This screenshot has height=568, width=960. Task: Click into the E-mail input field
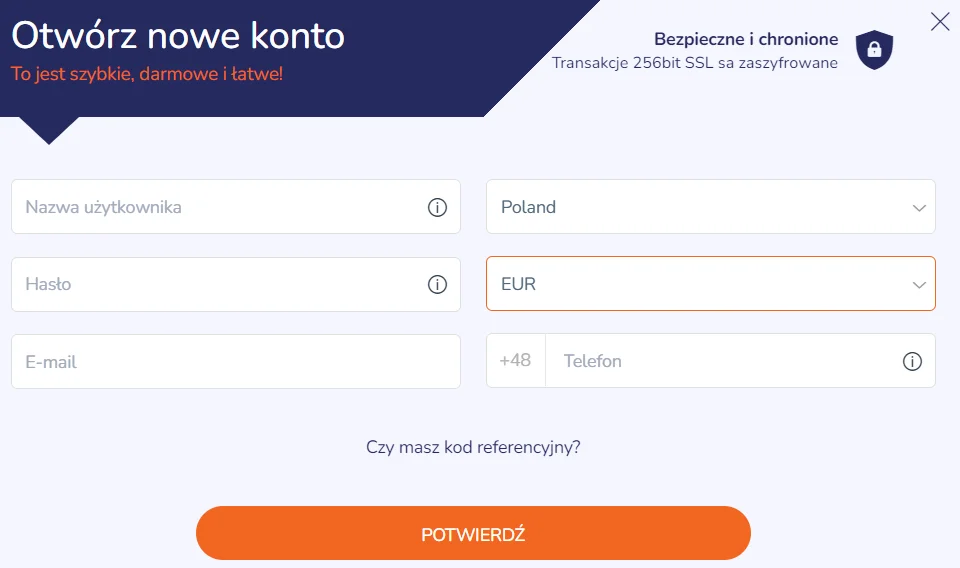(235, 361)
